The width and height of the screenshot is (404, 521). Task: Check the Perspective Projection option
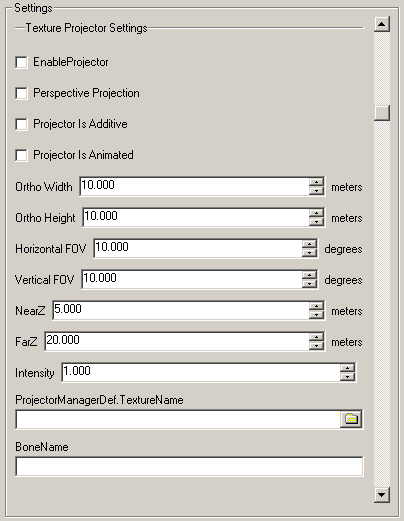pyautogui.click(x=21, y=93)
